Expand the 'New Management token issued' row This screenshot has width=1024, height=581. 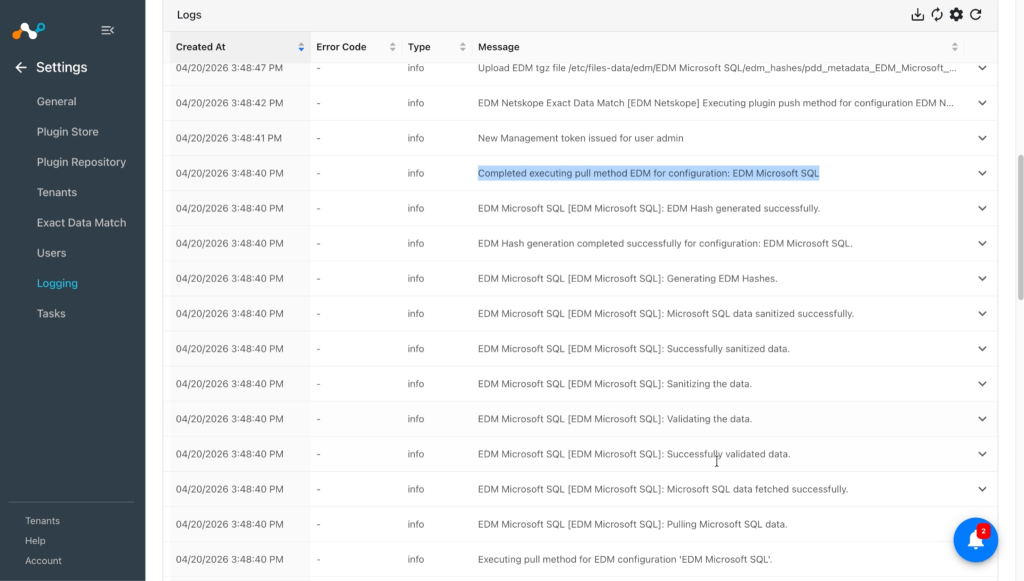(982, 138)
